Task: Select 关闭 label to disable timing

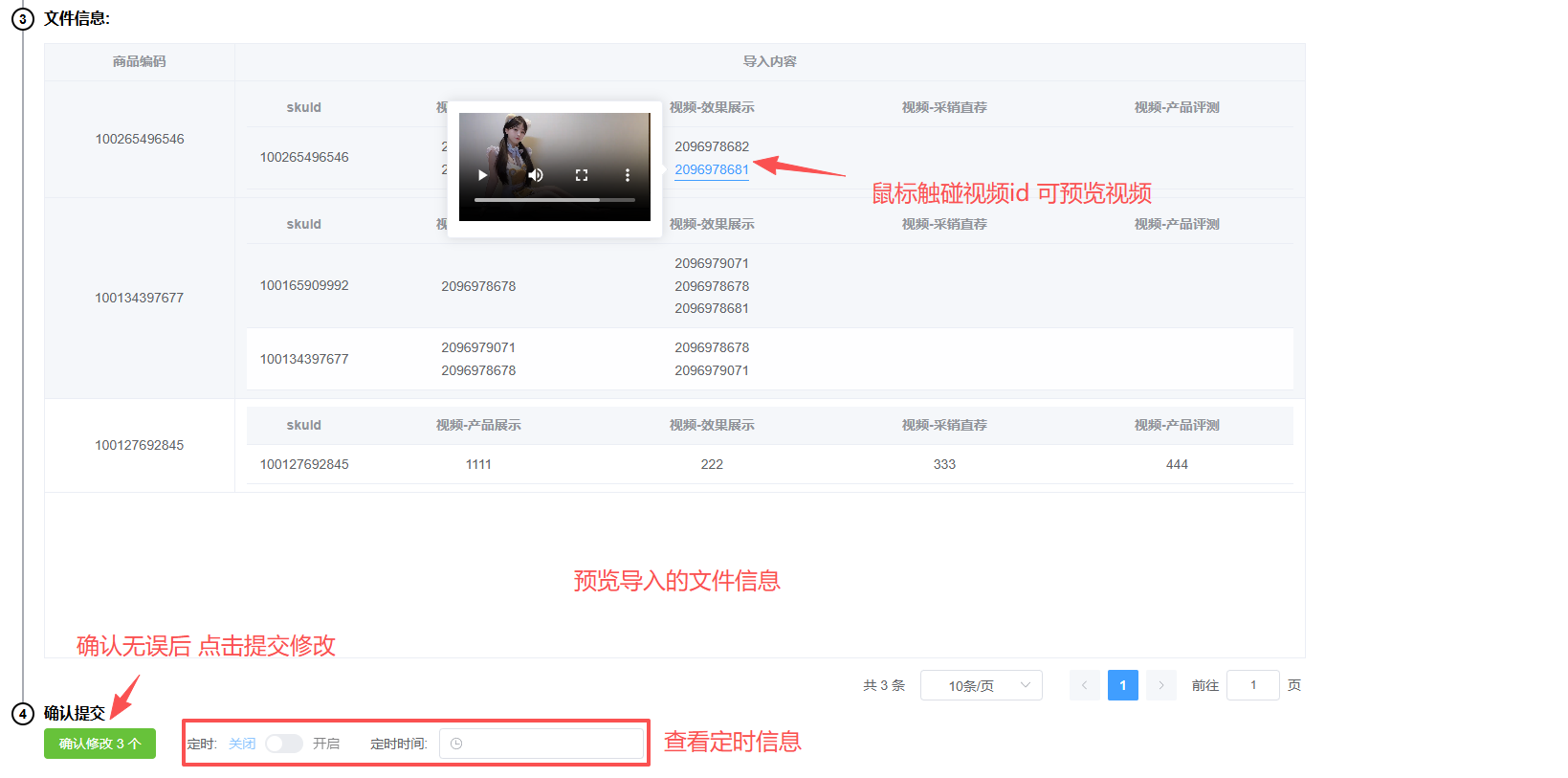Action: coord(242,744)
